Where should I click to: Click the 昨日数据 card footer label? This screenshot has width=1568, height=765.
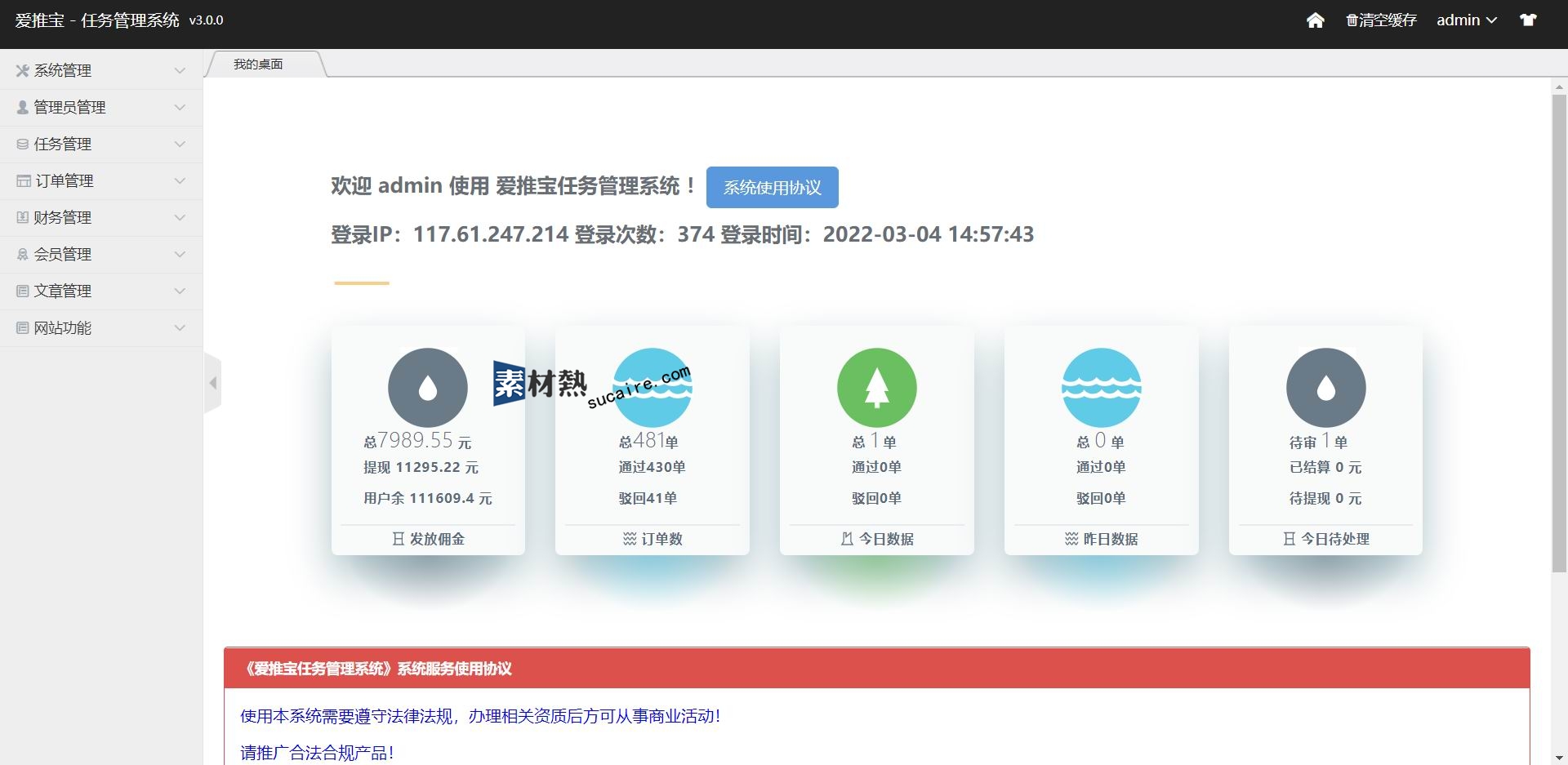pos(1111,539)
